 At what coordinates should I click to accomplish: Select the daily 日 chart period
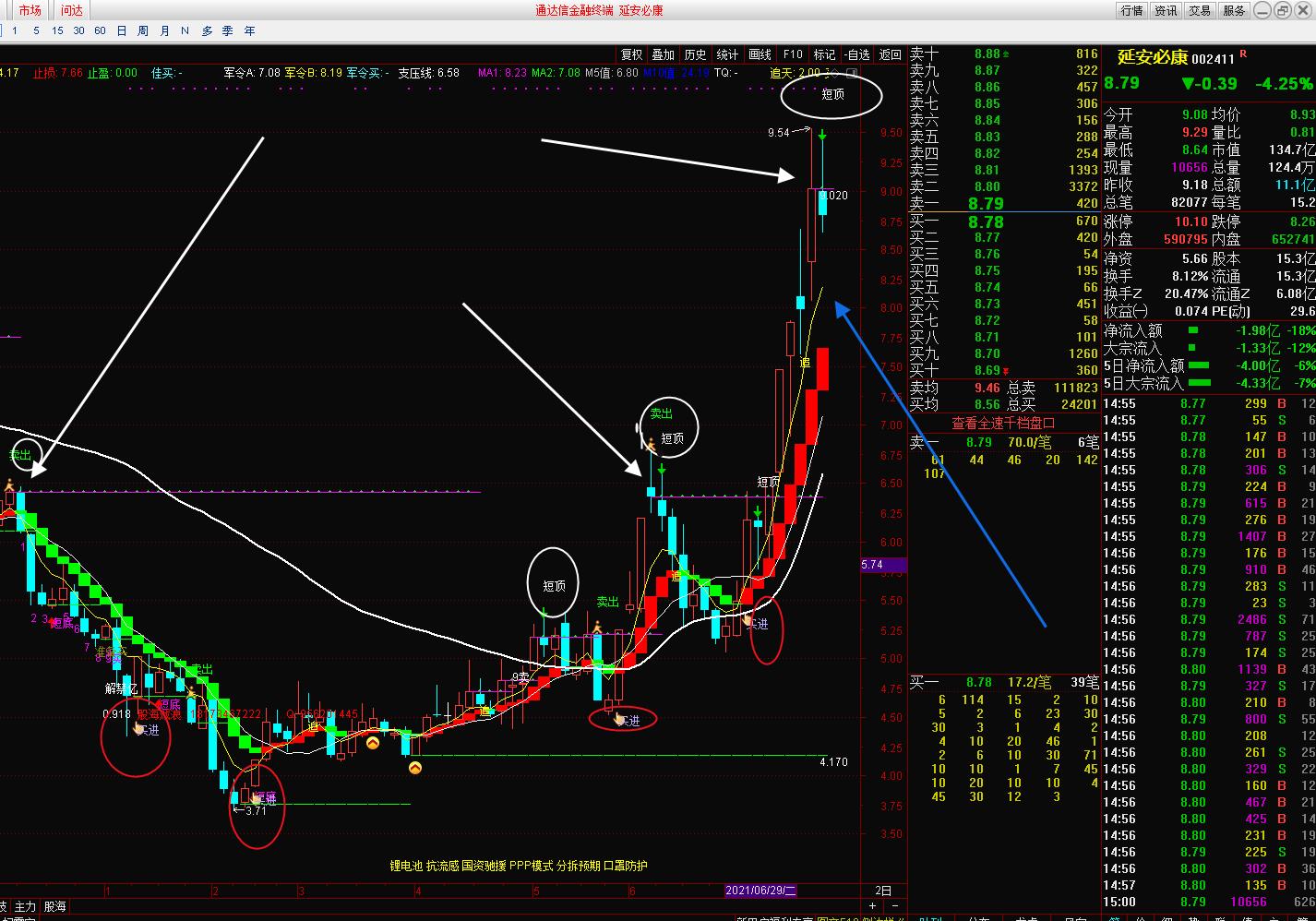[121, 30]
